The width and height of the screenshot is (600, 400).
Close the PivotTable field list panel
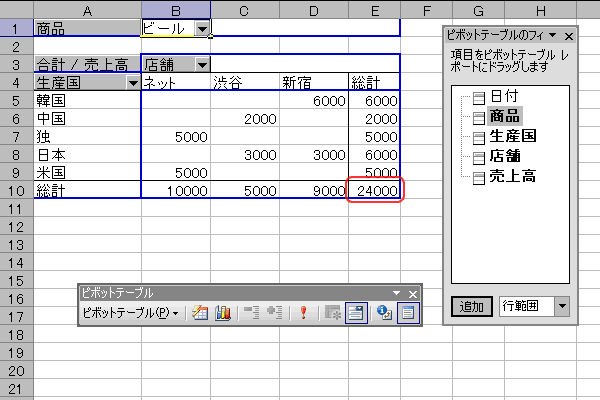pos(569,36)
